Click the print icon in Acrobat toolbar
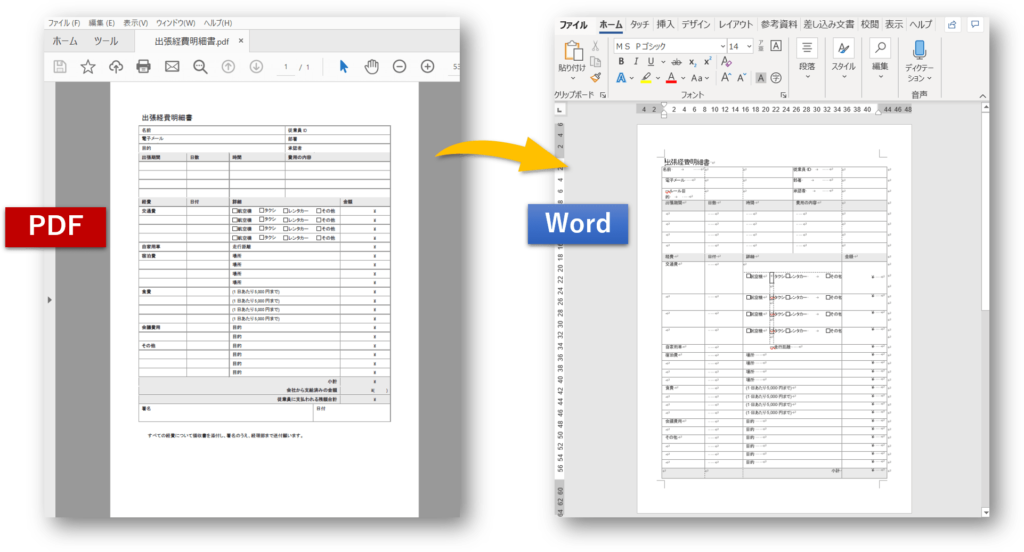The height and width of the screenshot is (552, 1024). click(143, 67)
